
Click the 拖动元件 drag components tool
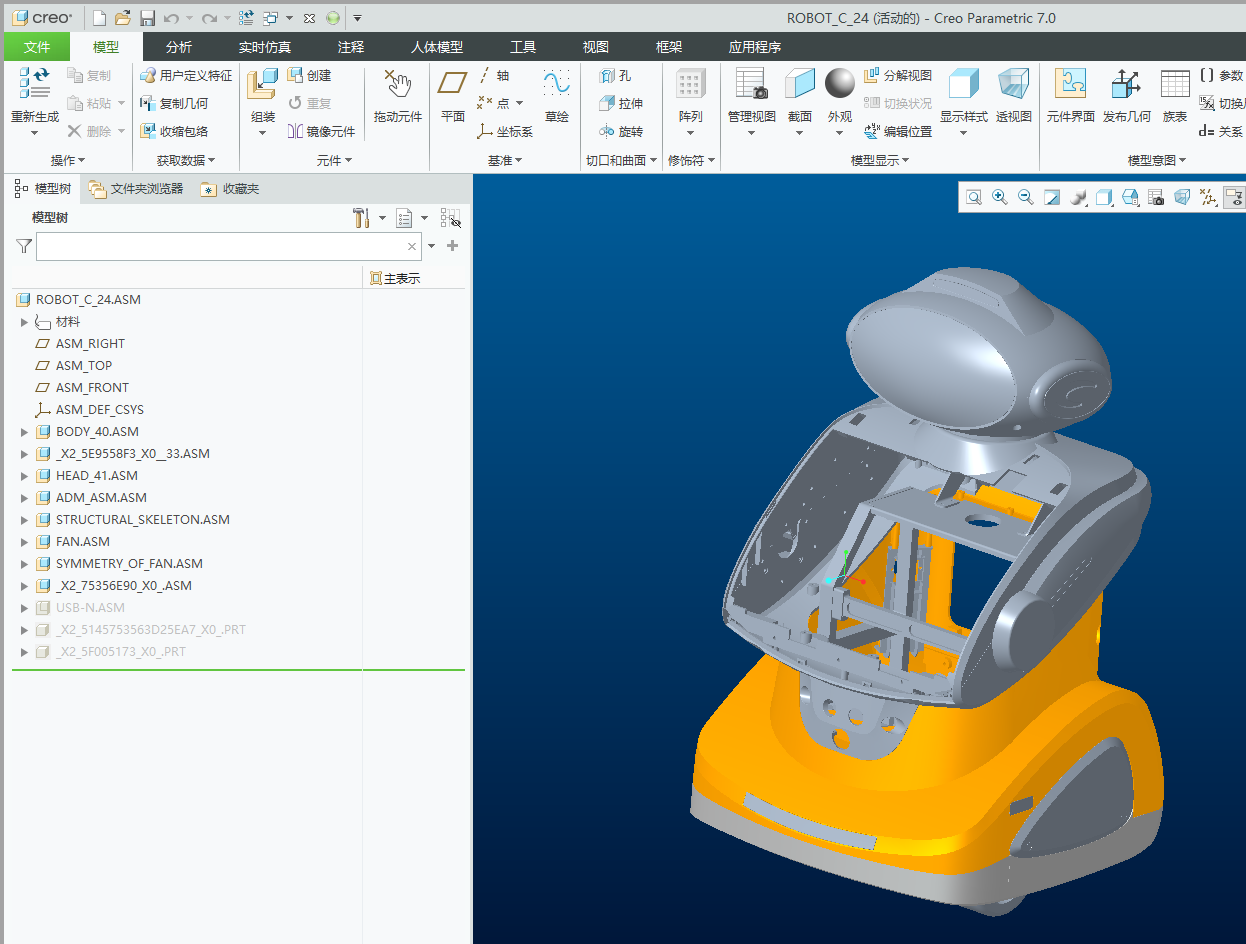point(397,97)
